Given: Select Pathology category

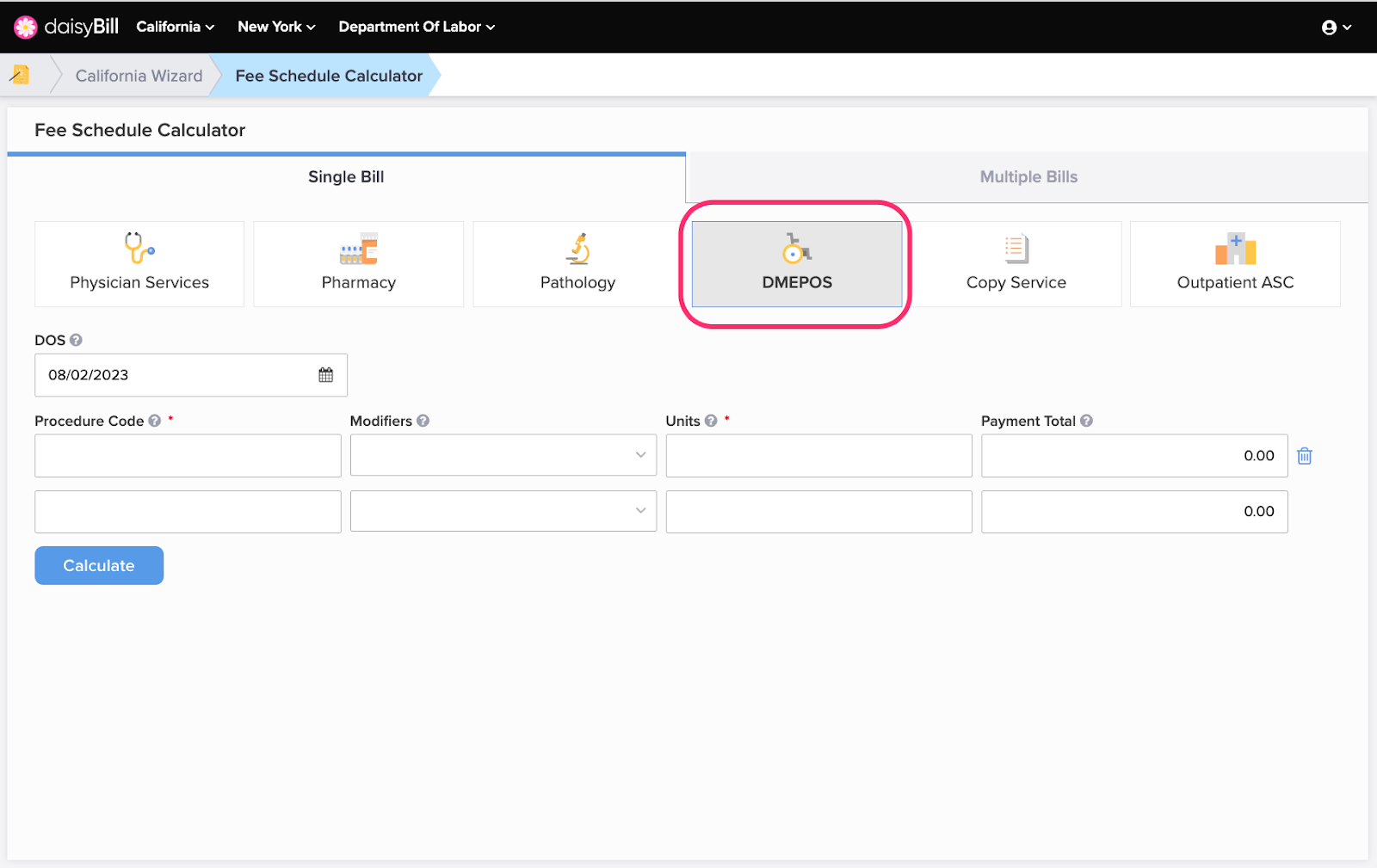Looking at the screenshot, I should click(577, 264).
